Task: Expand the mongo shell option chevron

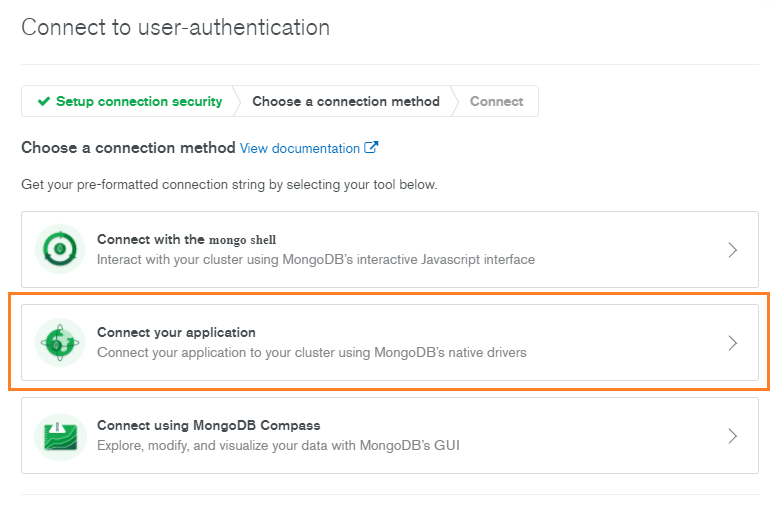Action: click(732, 250)
